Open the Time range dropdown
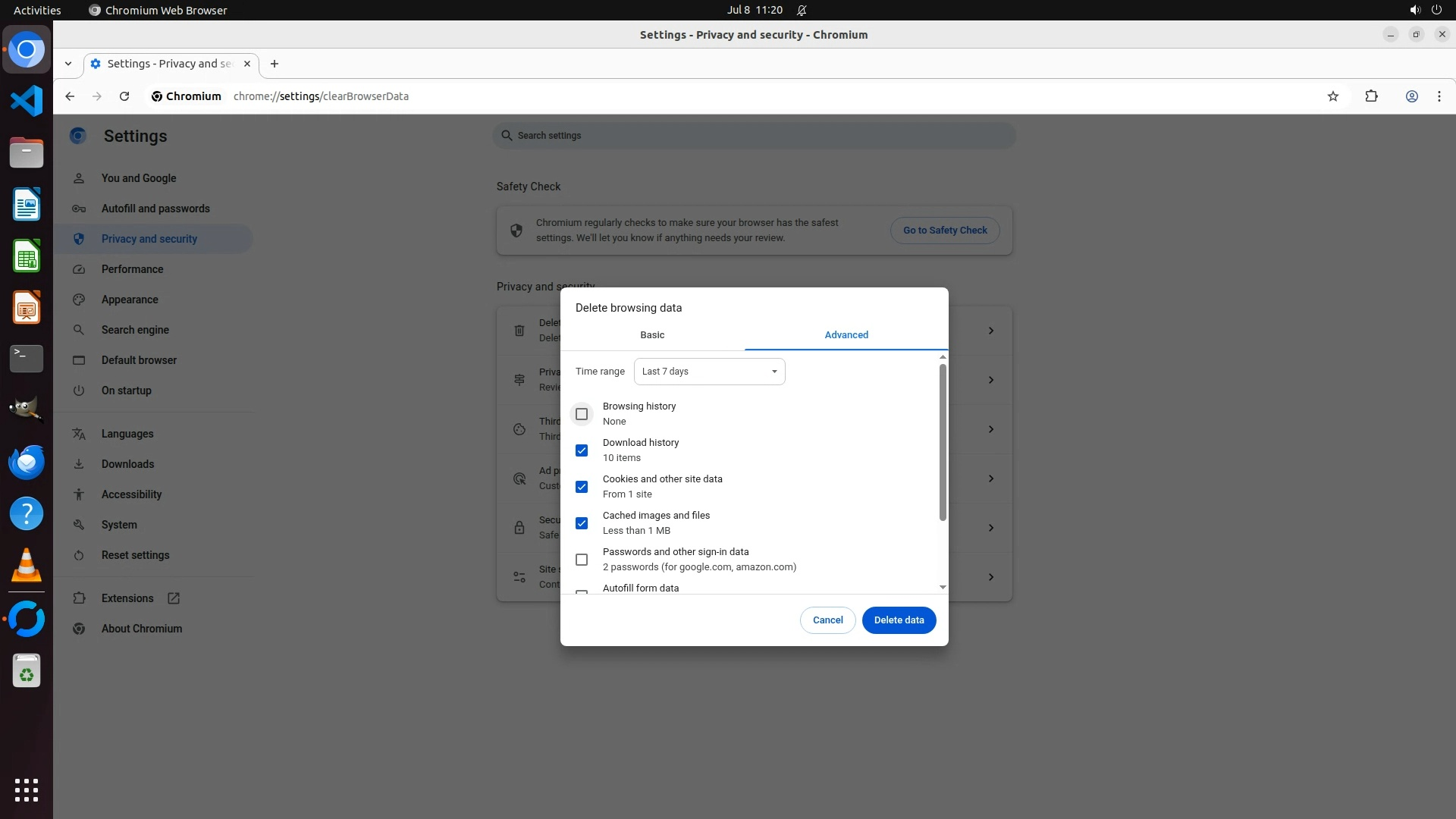Screen dimensions: 1456x819 click(709, 372)
